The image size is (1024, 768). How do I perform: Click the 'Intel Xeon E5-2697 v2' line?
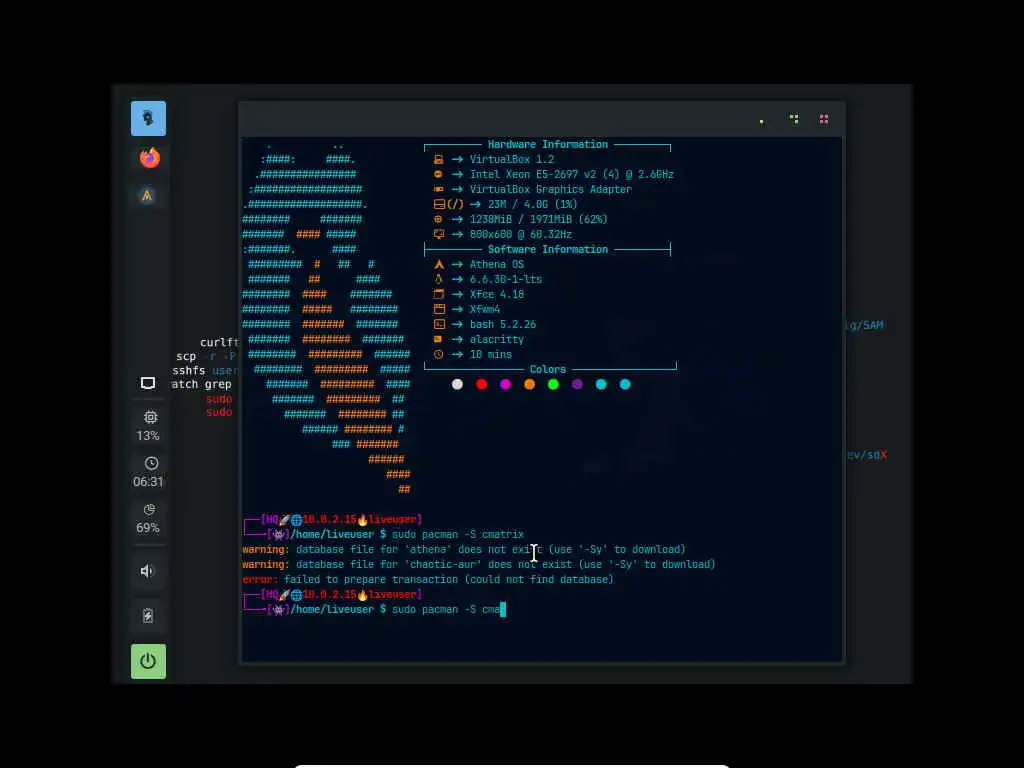[571, 174]
